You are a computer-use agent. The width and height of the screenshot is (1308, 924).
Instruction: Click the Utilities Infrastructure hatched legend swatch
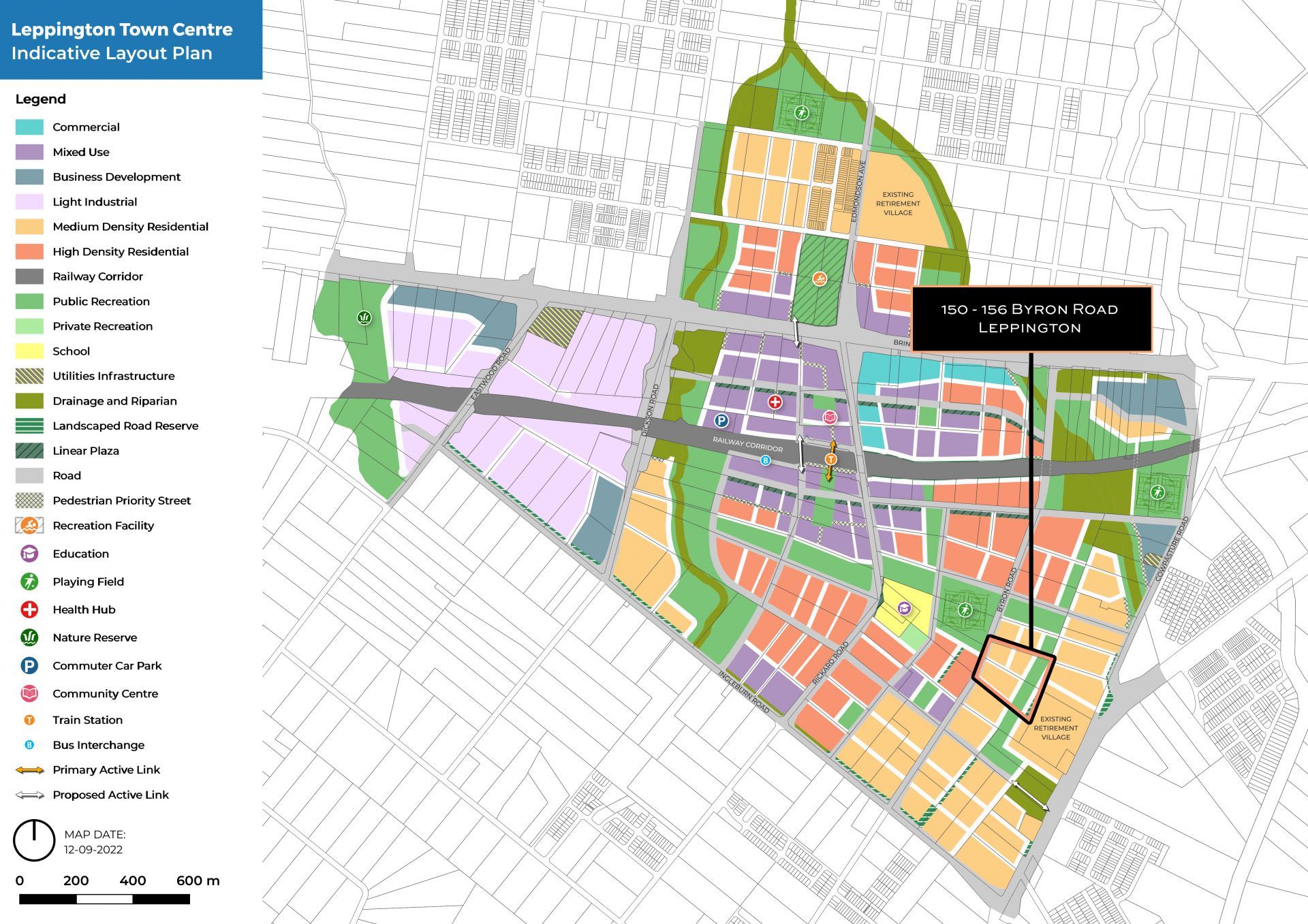[x=29, y=376]
